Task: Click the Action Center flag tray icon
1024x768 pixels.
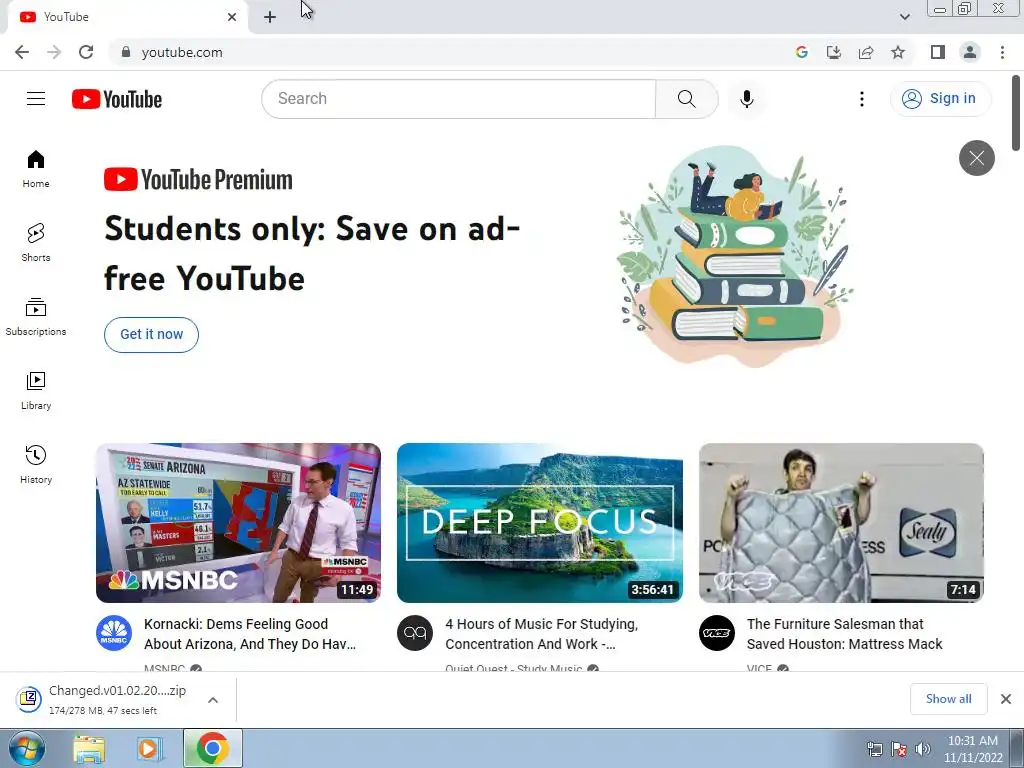Action: (899, 749)
